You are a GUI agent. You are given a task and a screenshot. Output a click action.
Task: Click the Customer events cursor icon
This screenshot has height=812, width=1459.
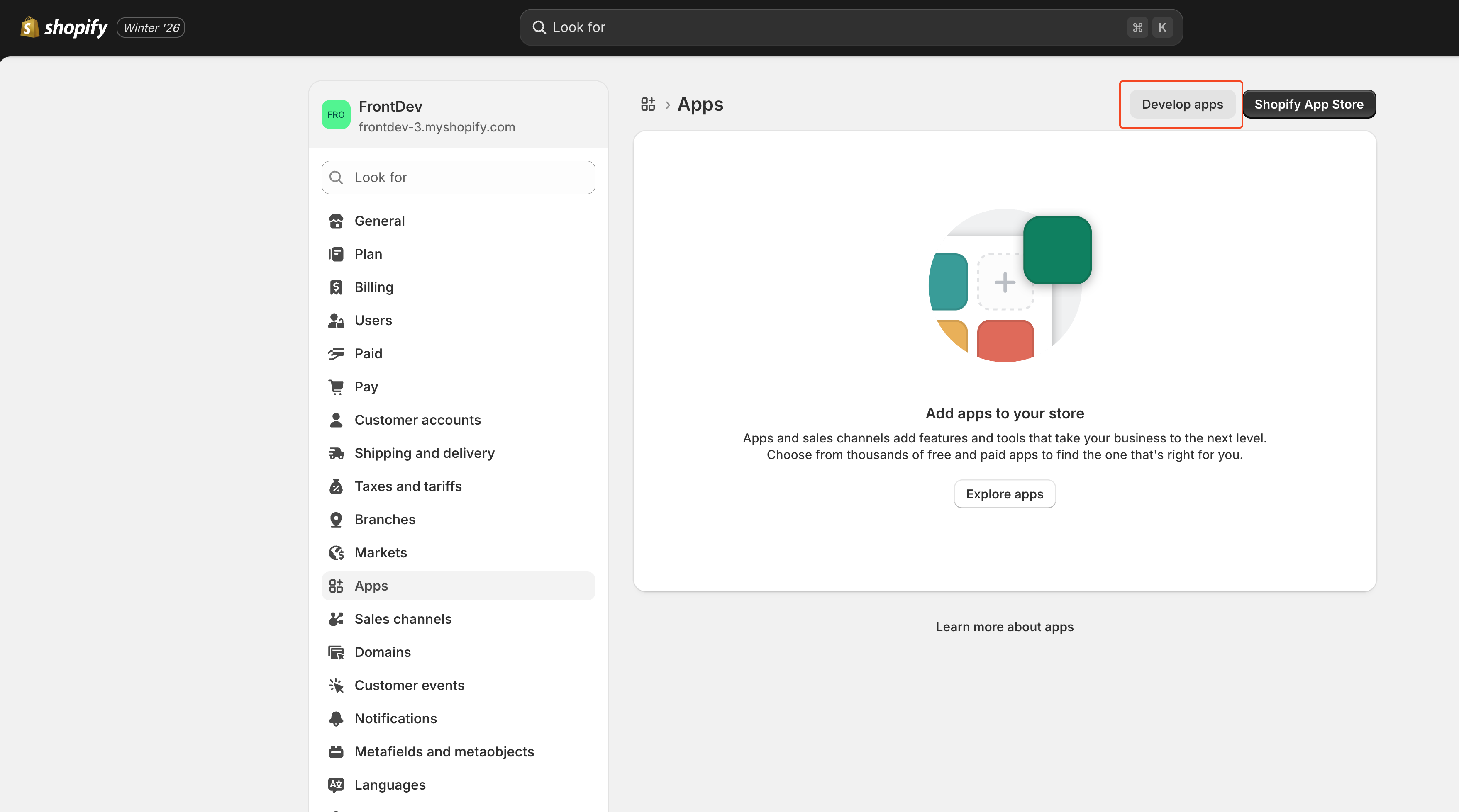click(x=336, y=685)
